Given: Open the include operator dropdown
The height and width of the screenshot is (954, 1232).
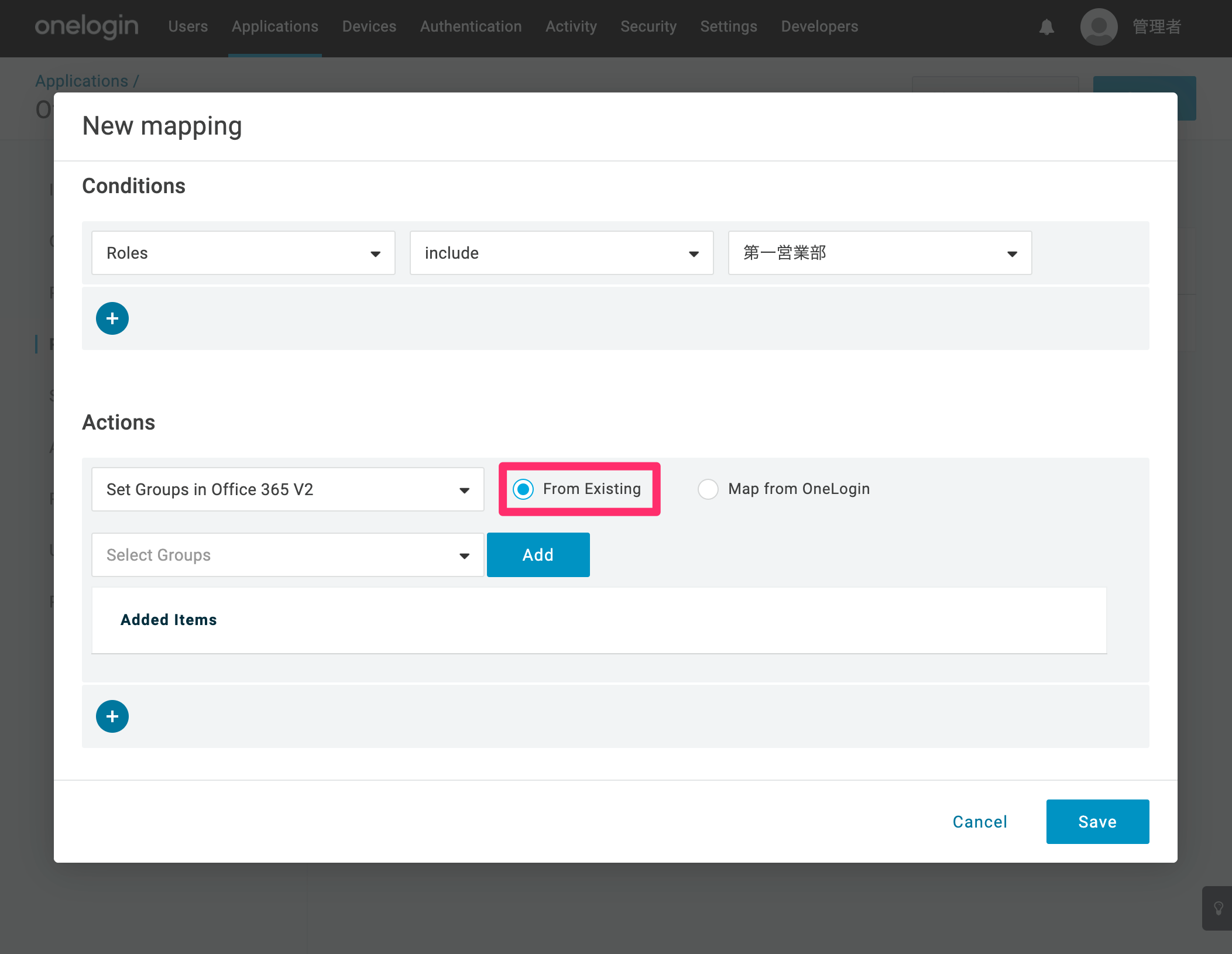Looking at the screenshot, I should click(x=562, y=253).
